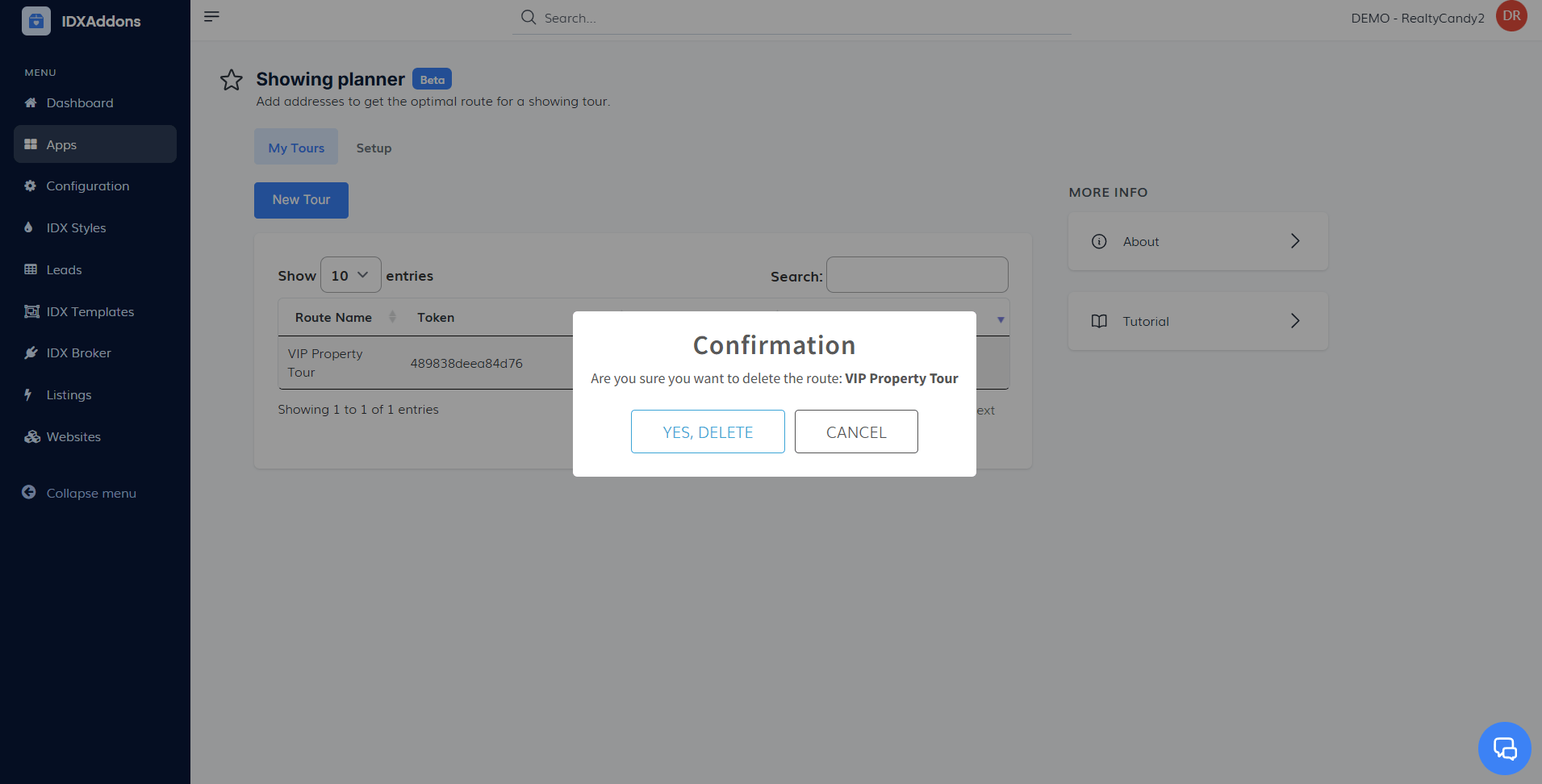1542x784 pixels.
Task: Toggle the hamburger menu icon in the header
Action: pyautogui.click(x=211, y=17)
